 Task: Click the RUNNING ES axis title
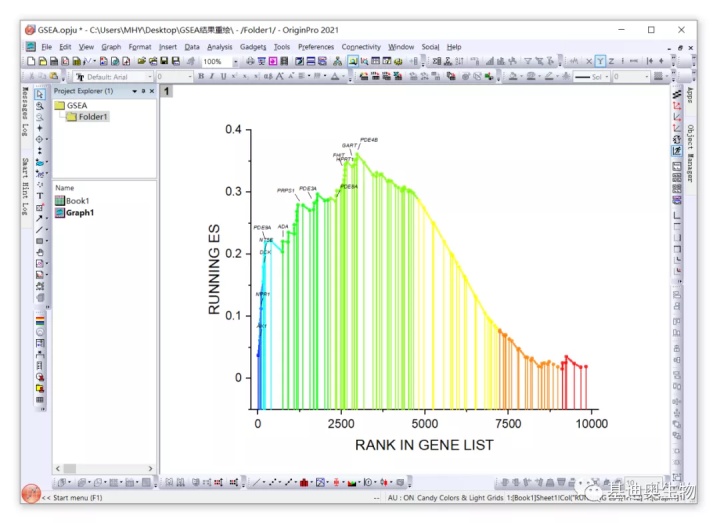click(214, 270)
